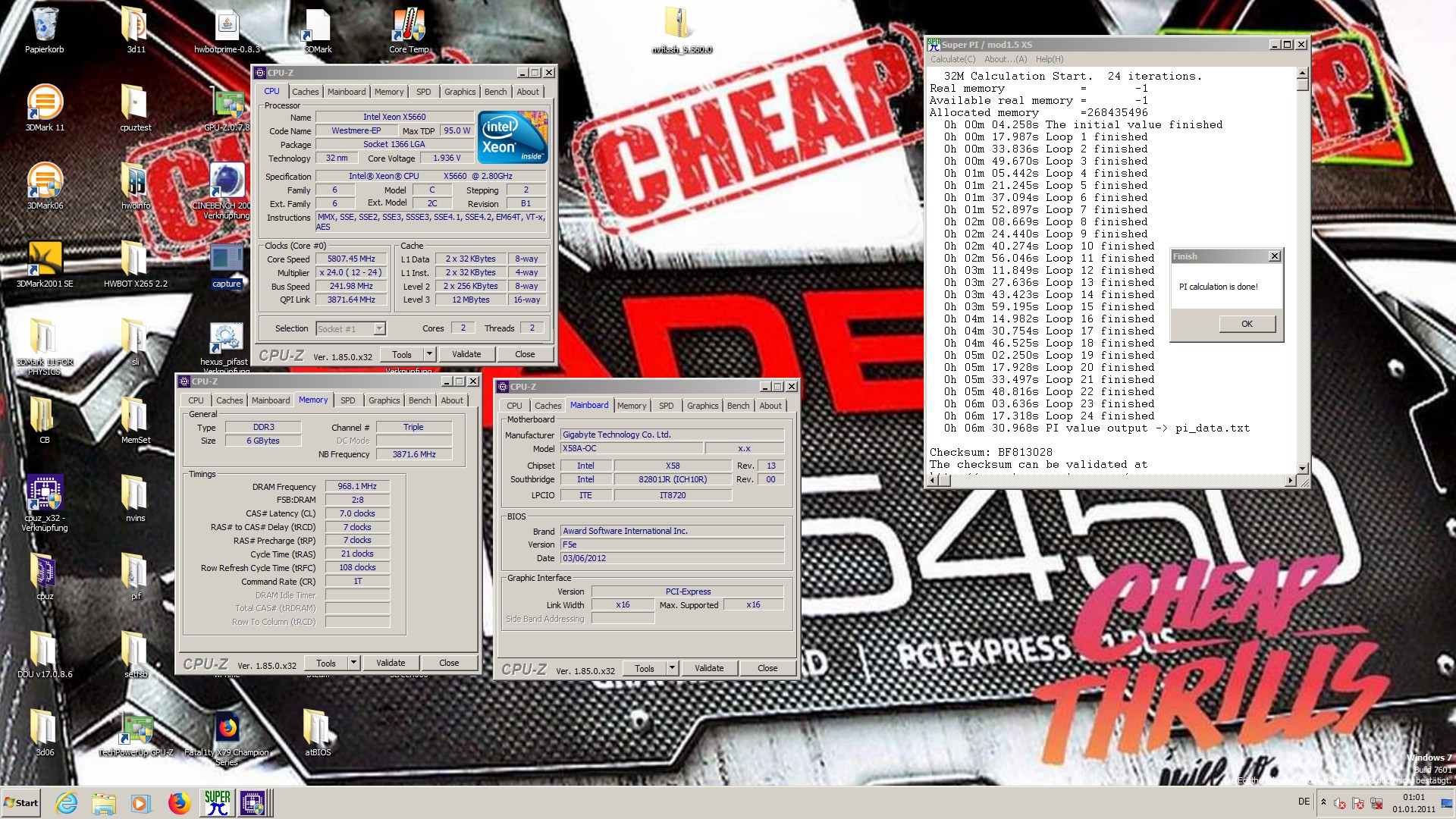Viewport: 1456px width, 819px height.
Task: Show hidden system tray icons
Action: (x=1323, y=802)
